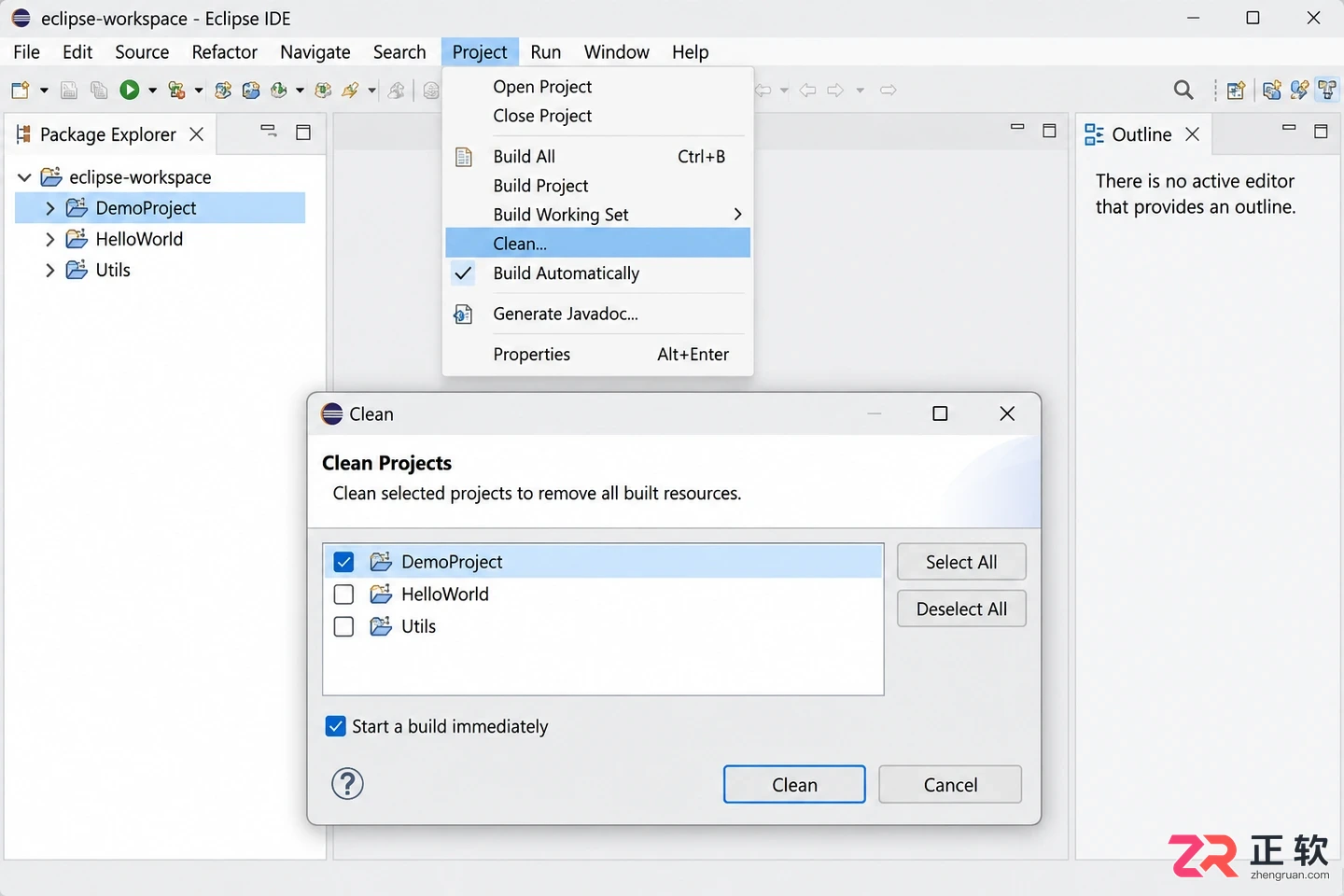Click the Deselect All button
This screenshot has width=1344, height=896.
point(961,609)
